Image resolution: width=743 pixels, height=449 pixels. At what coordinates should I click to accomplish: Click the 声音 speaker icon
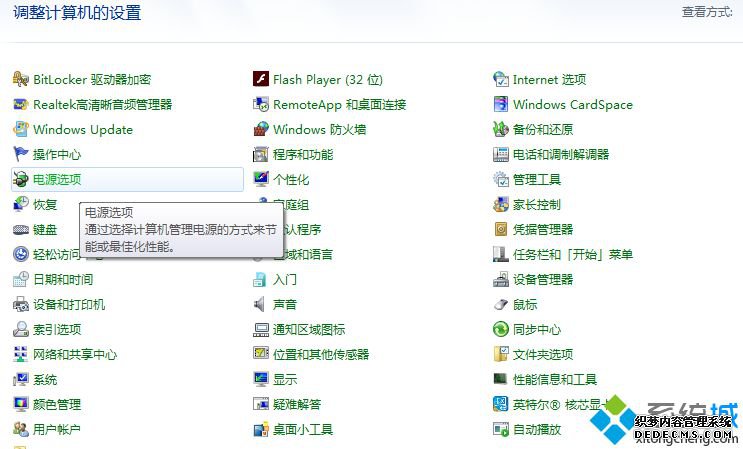click(x=261, y=305)
